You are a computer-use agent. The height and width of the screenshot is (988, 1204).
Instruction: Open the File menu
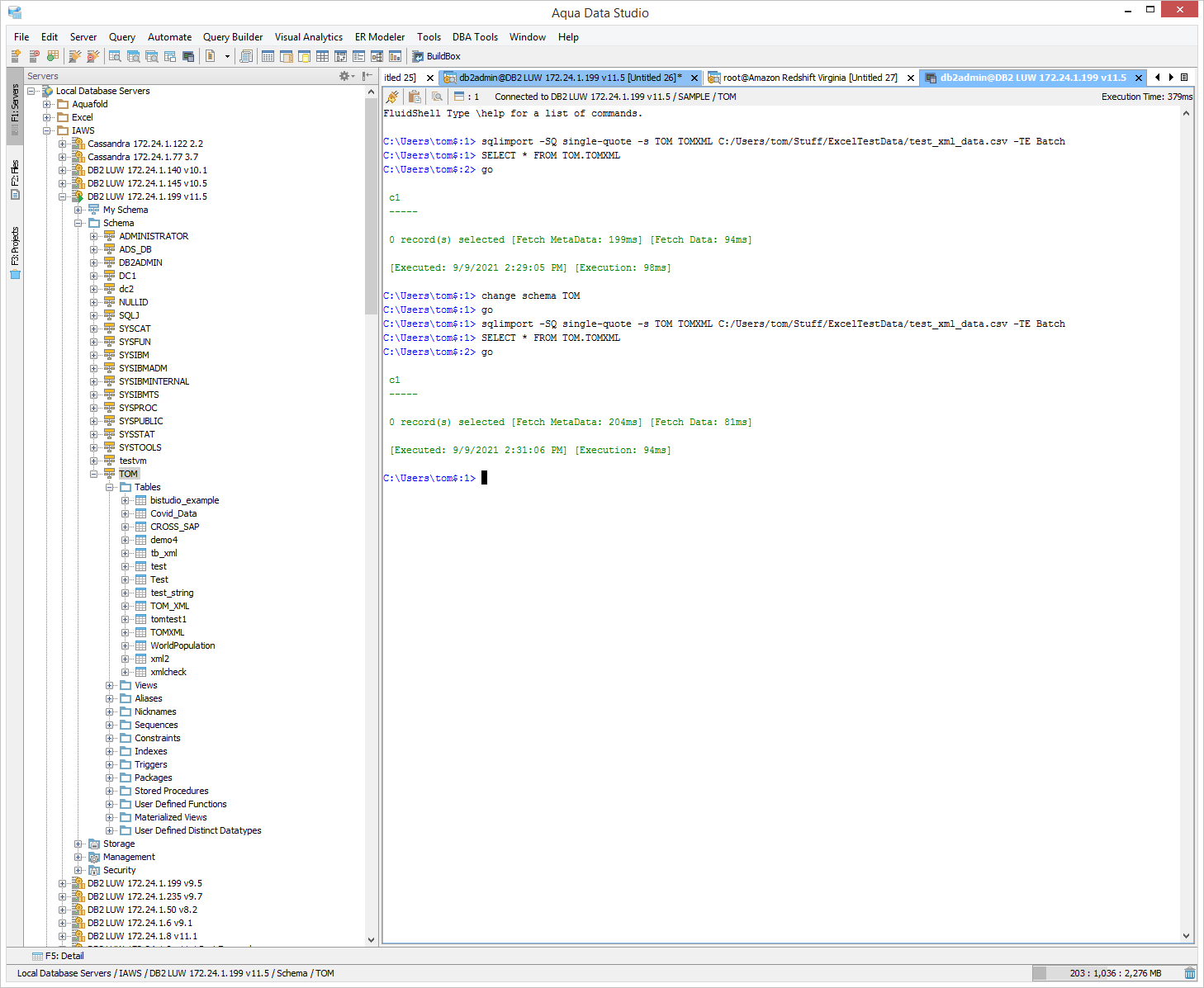pos(21,37)
